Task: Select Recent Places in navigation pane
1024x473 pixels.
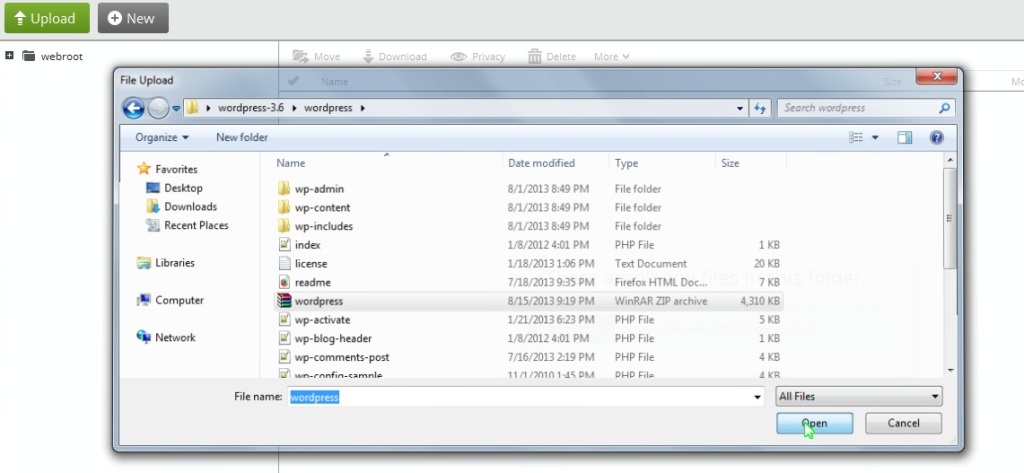Action: [x=187, y=225]
